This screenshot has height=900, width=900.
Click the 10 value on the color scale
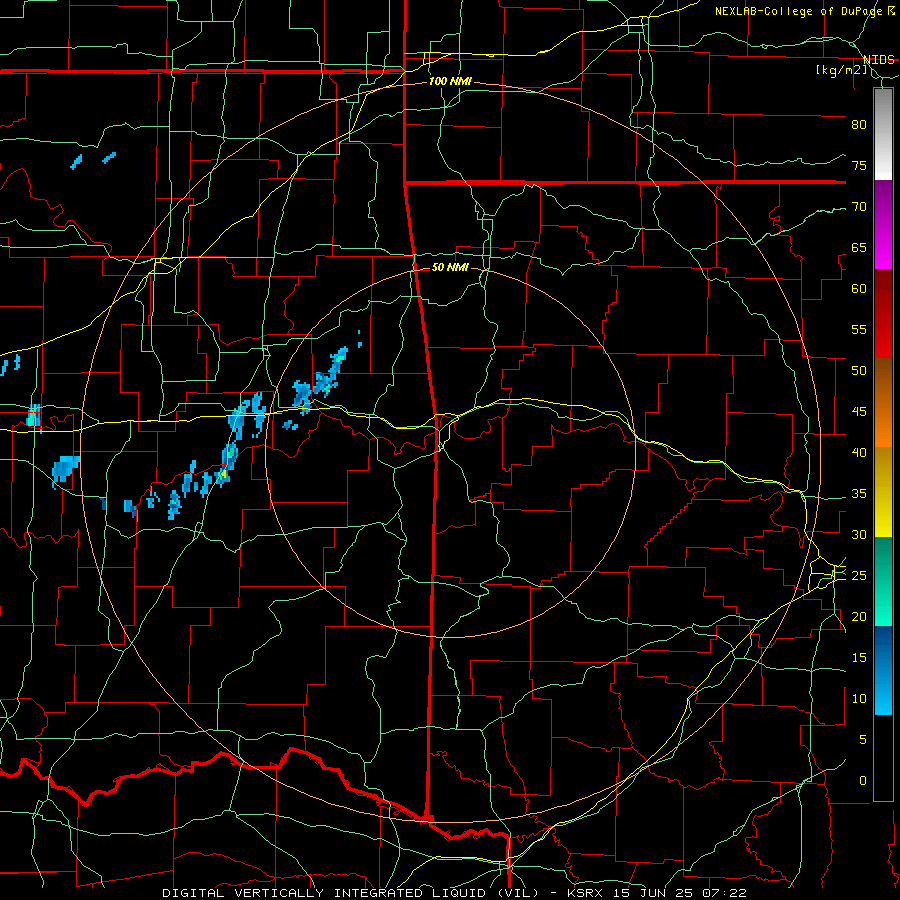coord(859,699)
